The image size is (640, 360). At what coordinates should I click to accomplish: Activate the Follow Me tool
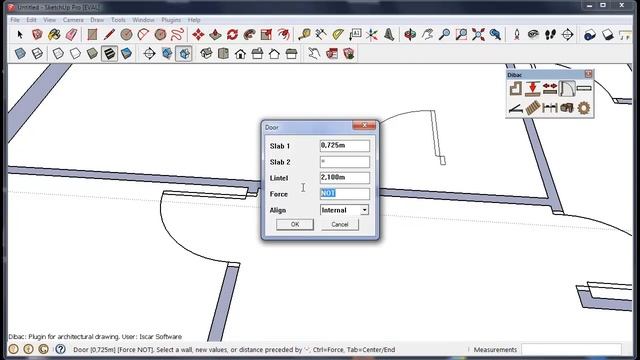[249, 35]
